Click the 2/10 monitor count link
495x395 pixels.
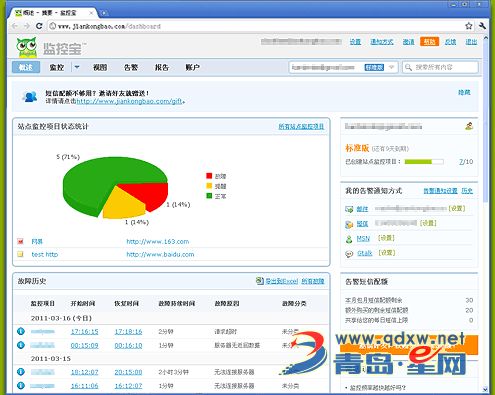point(466,162)
